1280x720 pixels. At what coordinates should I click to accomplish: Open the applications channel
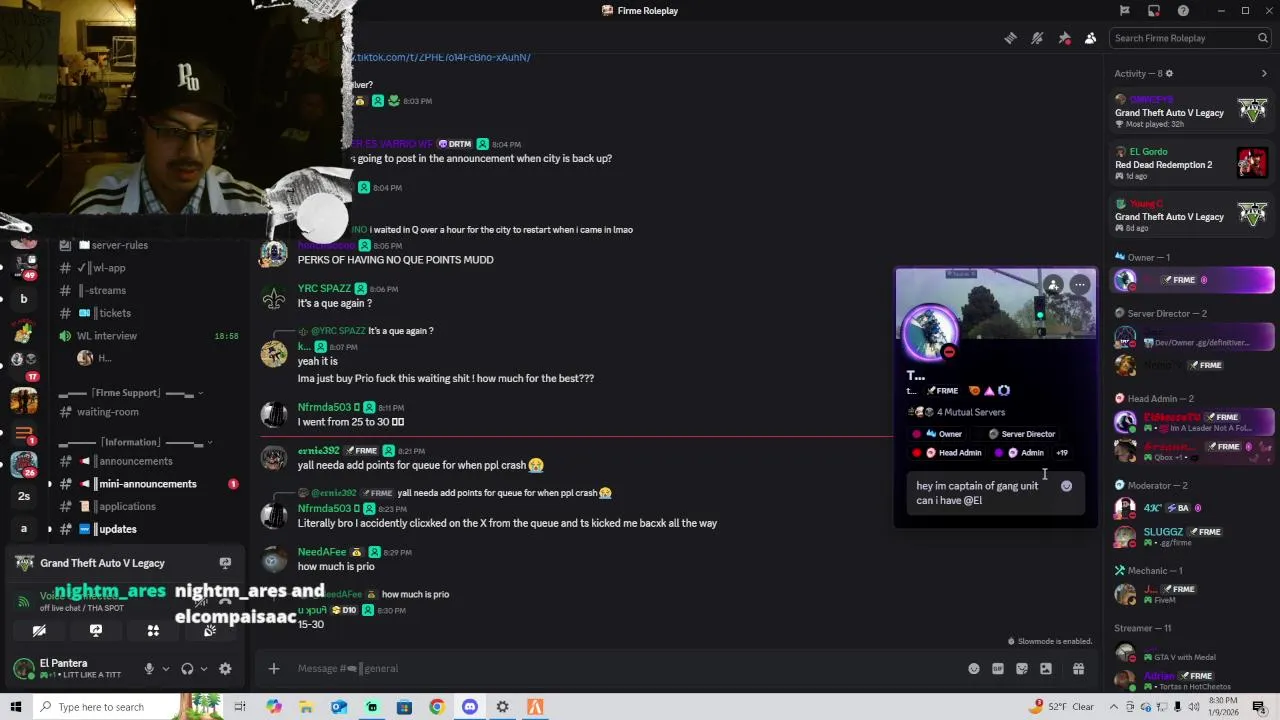[150, 507]
